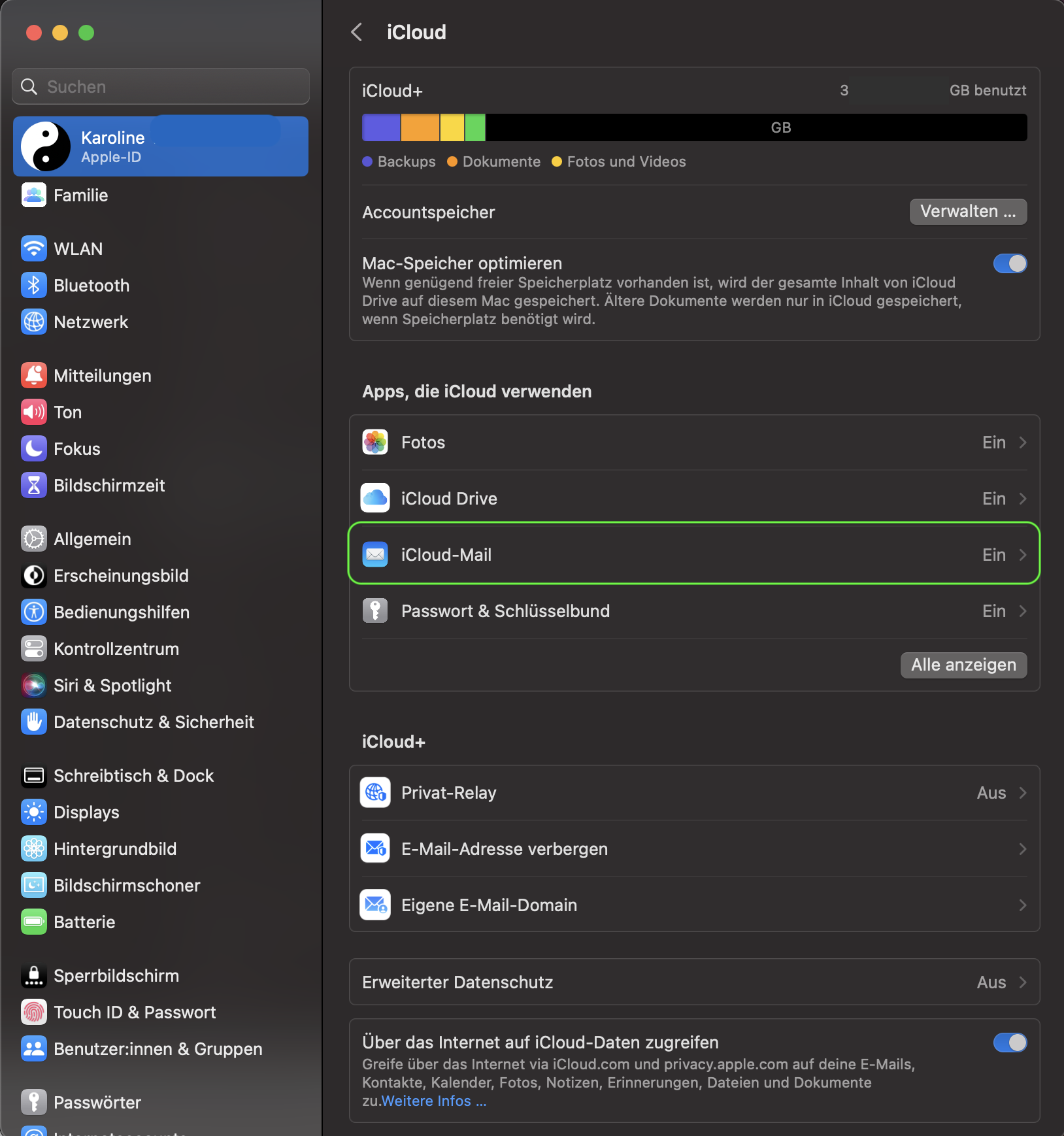This screenshot has width=1064, height=1136.
Task: Expand E-Mail-Adresse verbergen chevron
Action: point(1023,849)
